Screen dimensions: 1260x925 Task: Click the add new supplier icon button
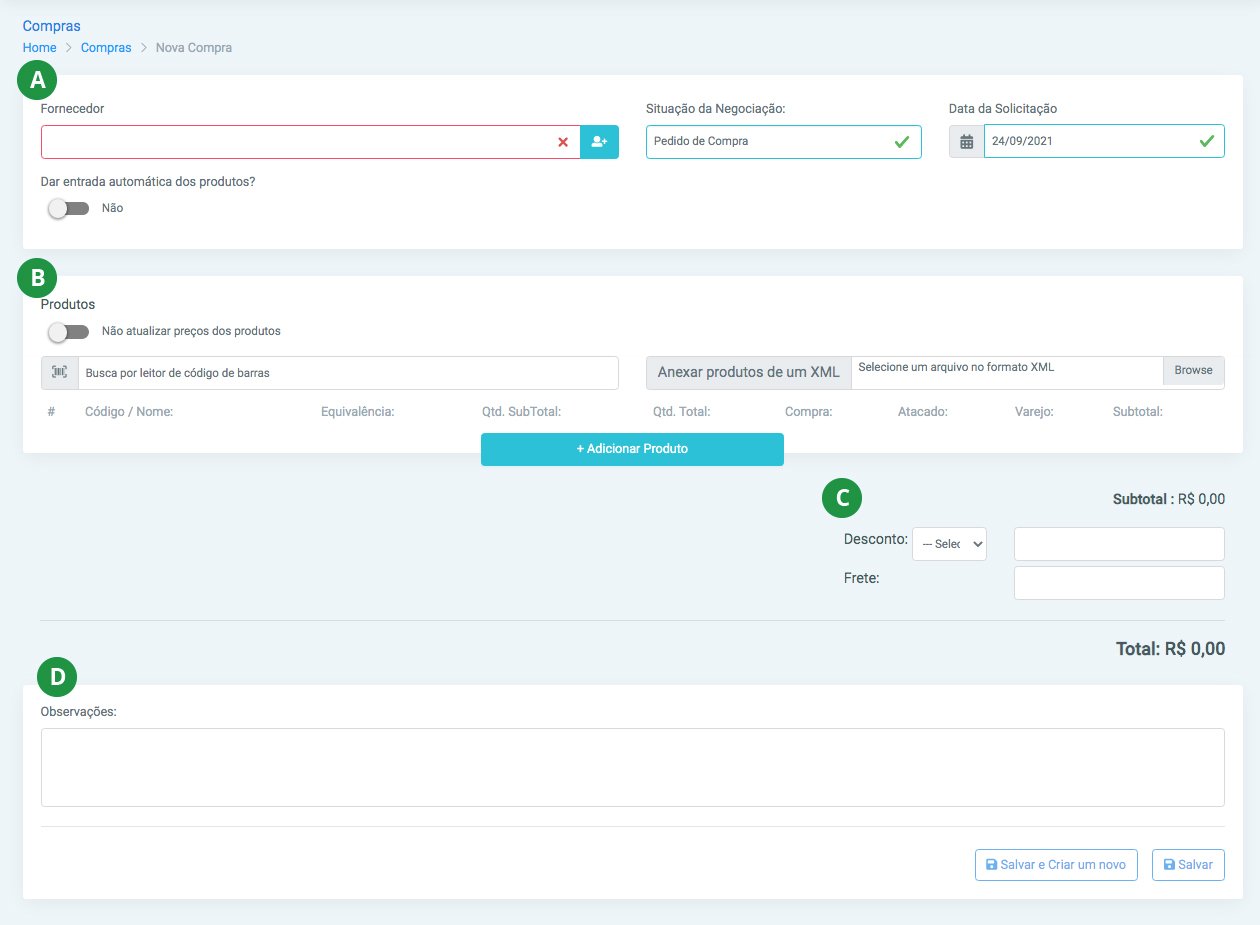click(600, 142)
